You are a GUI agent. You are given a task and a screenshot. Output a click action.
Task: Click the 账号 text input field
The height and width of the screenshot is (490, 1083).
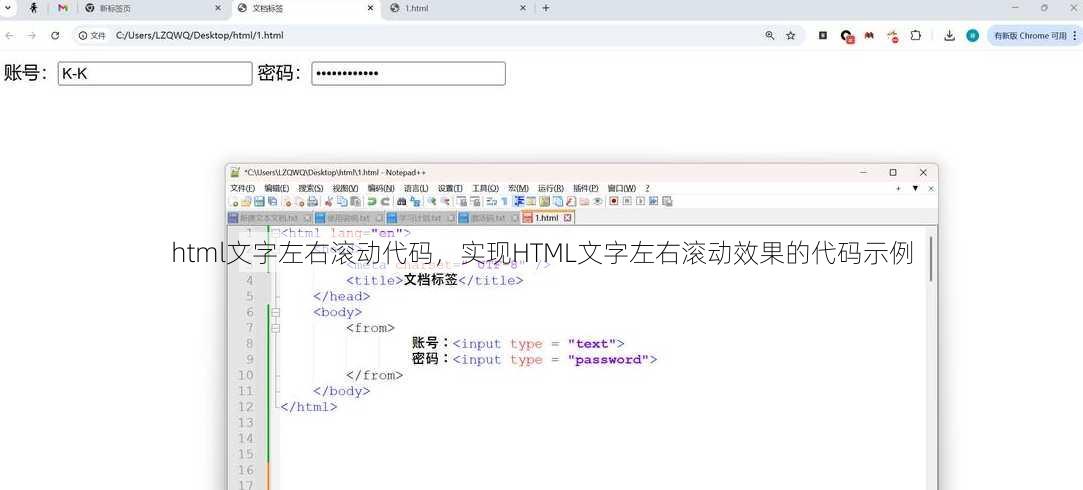pyautogui.click(x=155, y=74)
